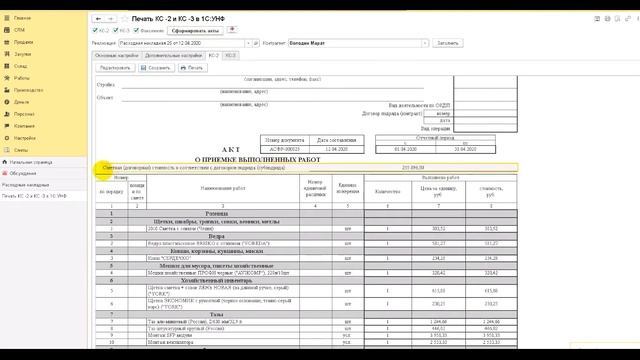The image size is (640, 360).
Task: Click the red plus icon beside Сформировать акты
Action: coord(232,30)
